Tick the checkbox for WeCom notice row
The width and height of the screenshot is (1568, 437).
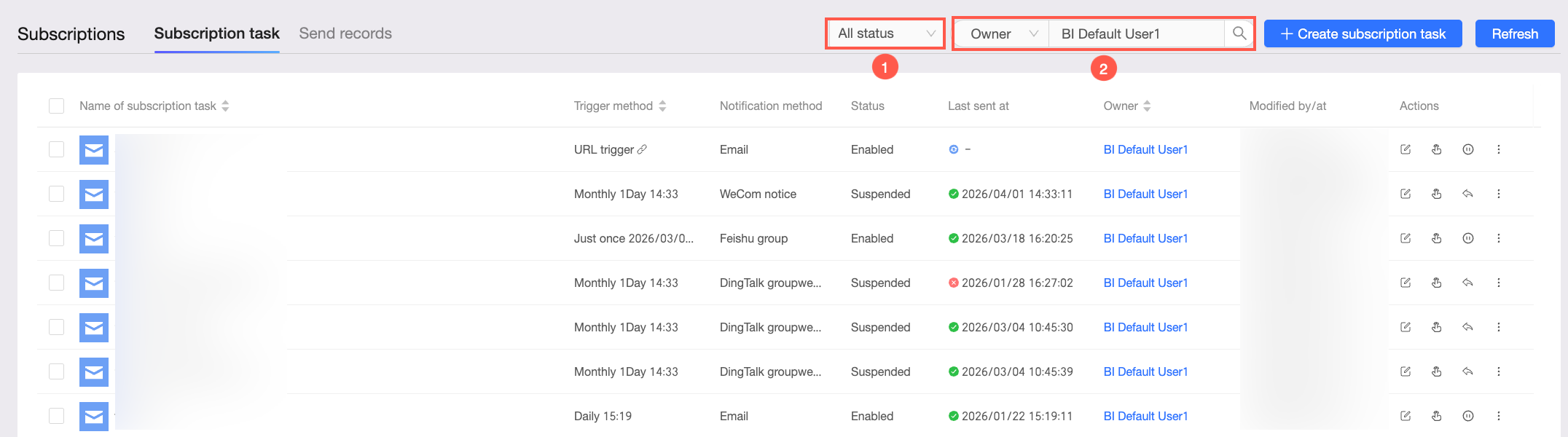(x=57, y=194)
